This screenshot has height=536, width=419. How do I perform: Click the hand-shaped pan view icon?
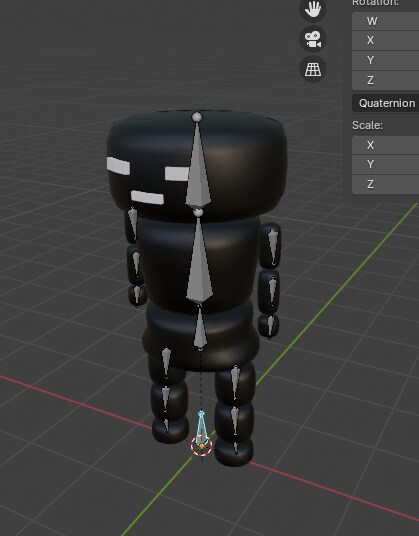pos(313,9)
